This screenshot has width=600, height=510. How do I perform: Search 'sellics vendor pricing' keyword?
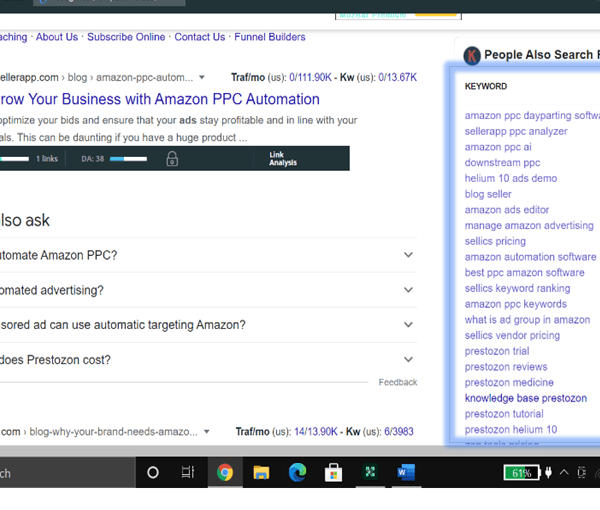(512, 335)
